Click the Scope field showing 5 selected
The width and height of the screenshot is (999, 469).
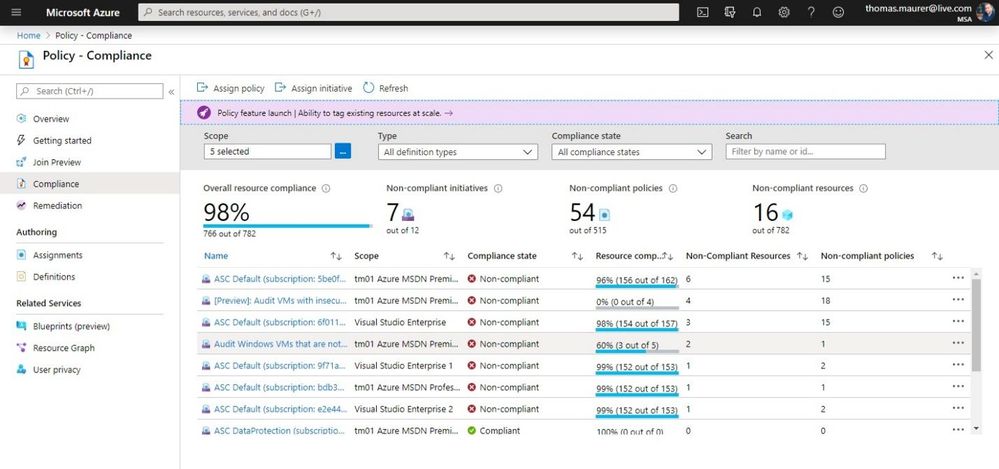tap(268, 152)
